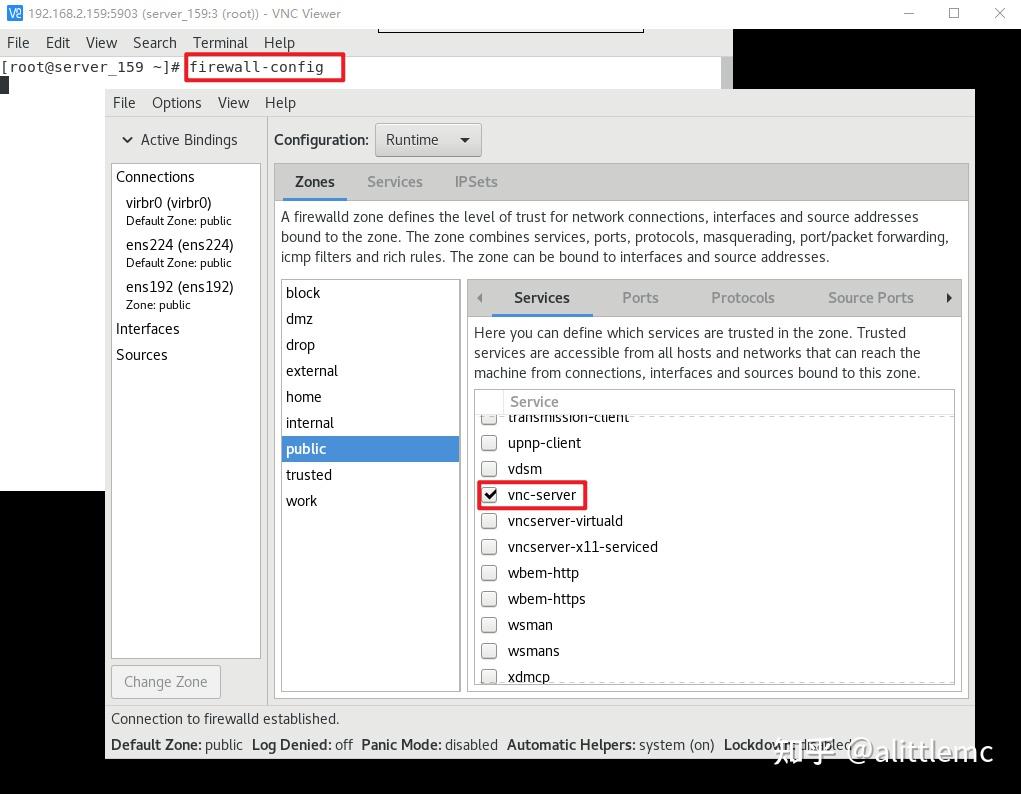
Task: Select the internal zone
Action: tap(371, 423)
